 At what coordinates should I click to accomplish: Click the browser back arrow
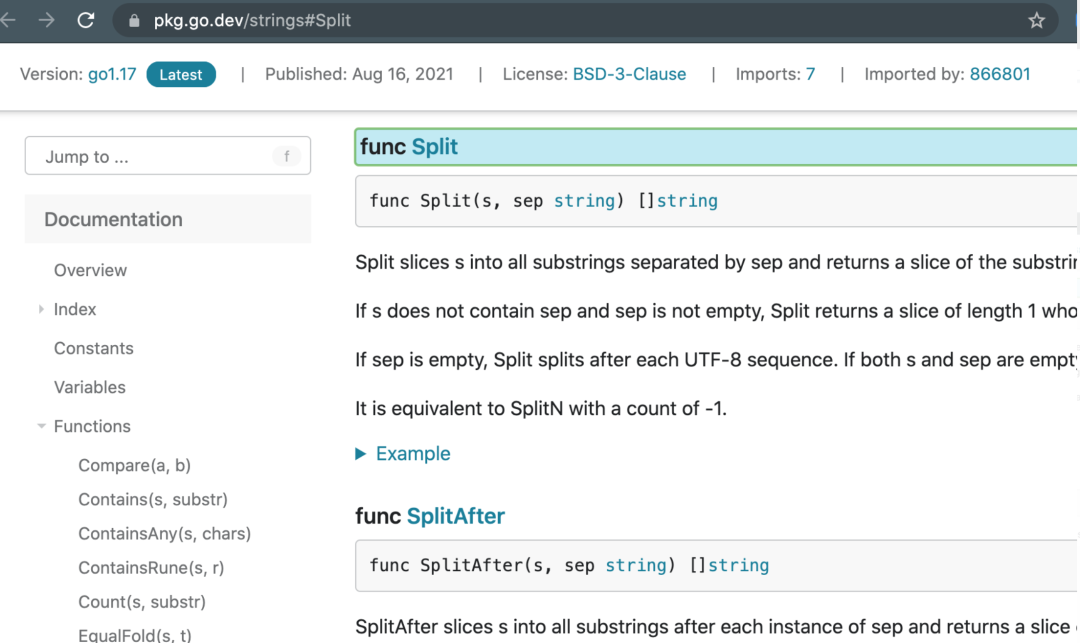pos(9,20)
